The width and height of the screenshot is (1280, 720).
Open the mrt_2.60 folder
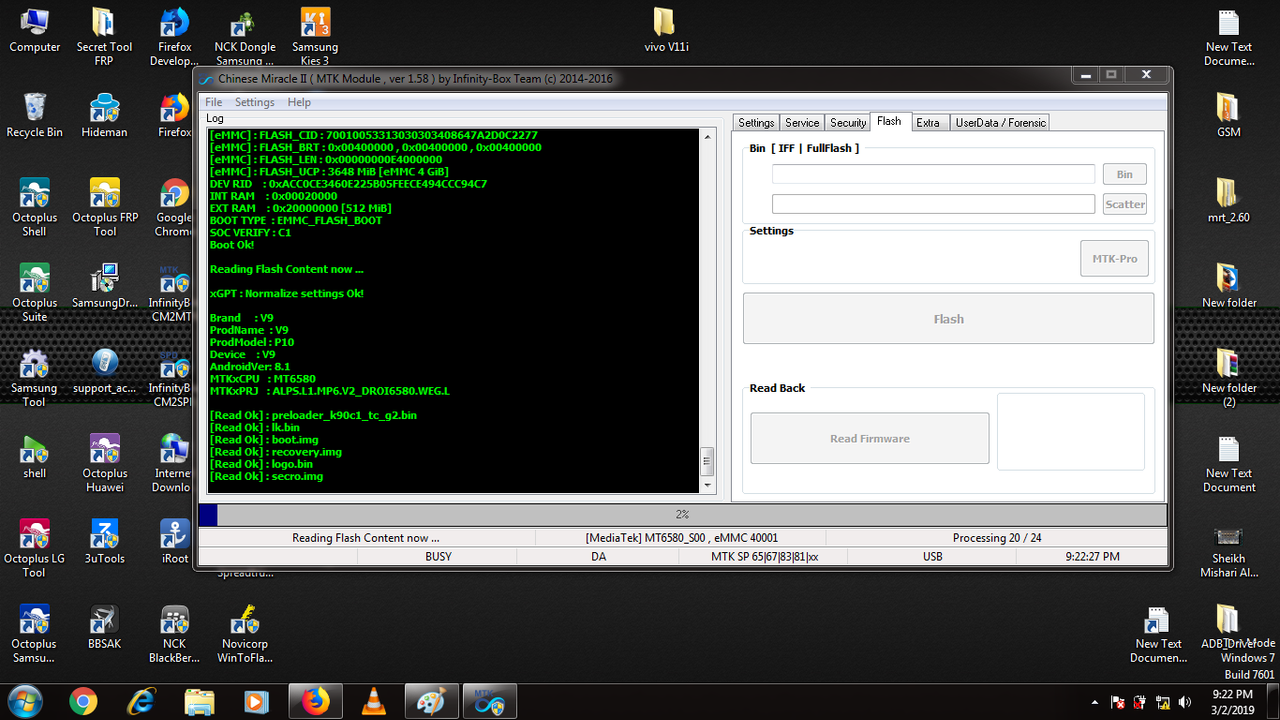pyautogui.click(x=1229, y=200)
